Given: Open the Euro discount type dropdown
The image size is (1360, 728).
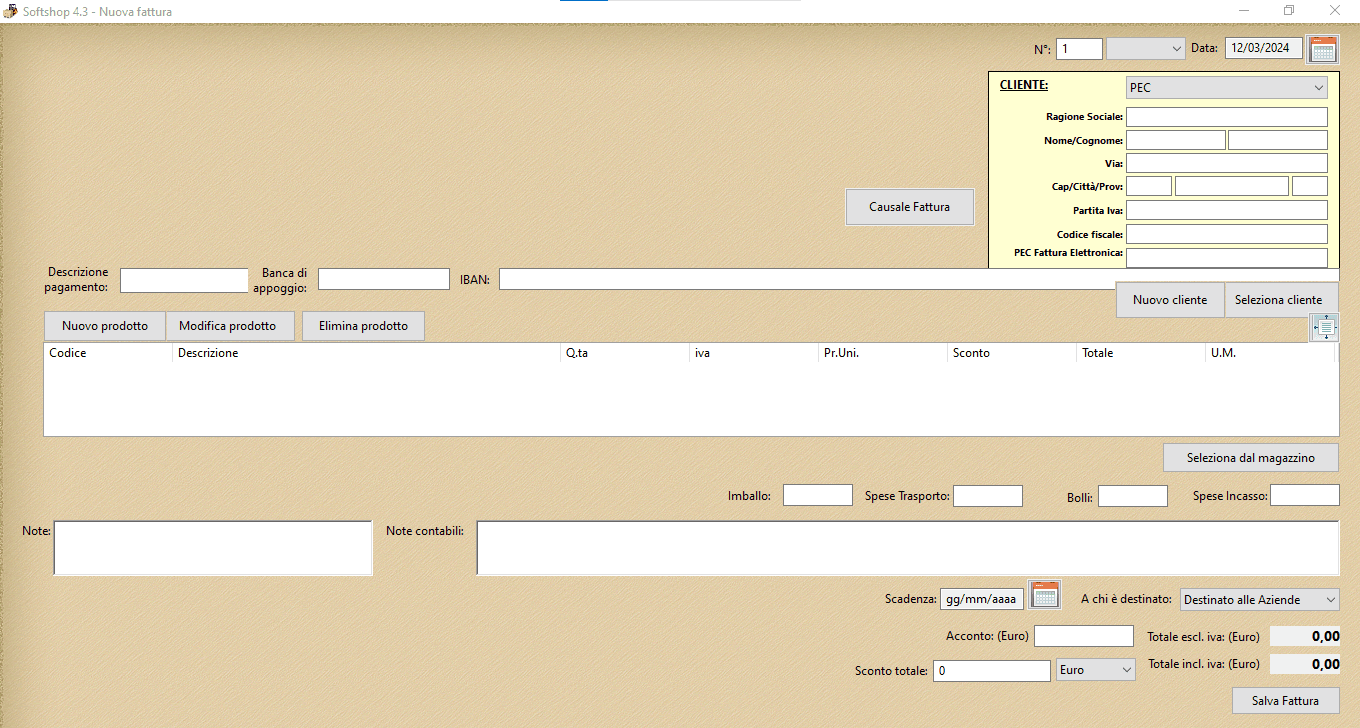Looking at the screenshot, I should coord(1095,669).
